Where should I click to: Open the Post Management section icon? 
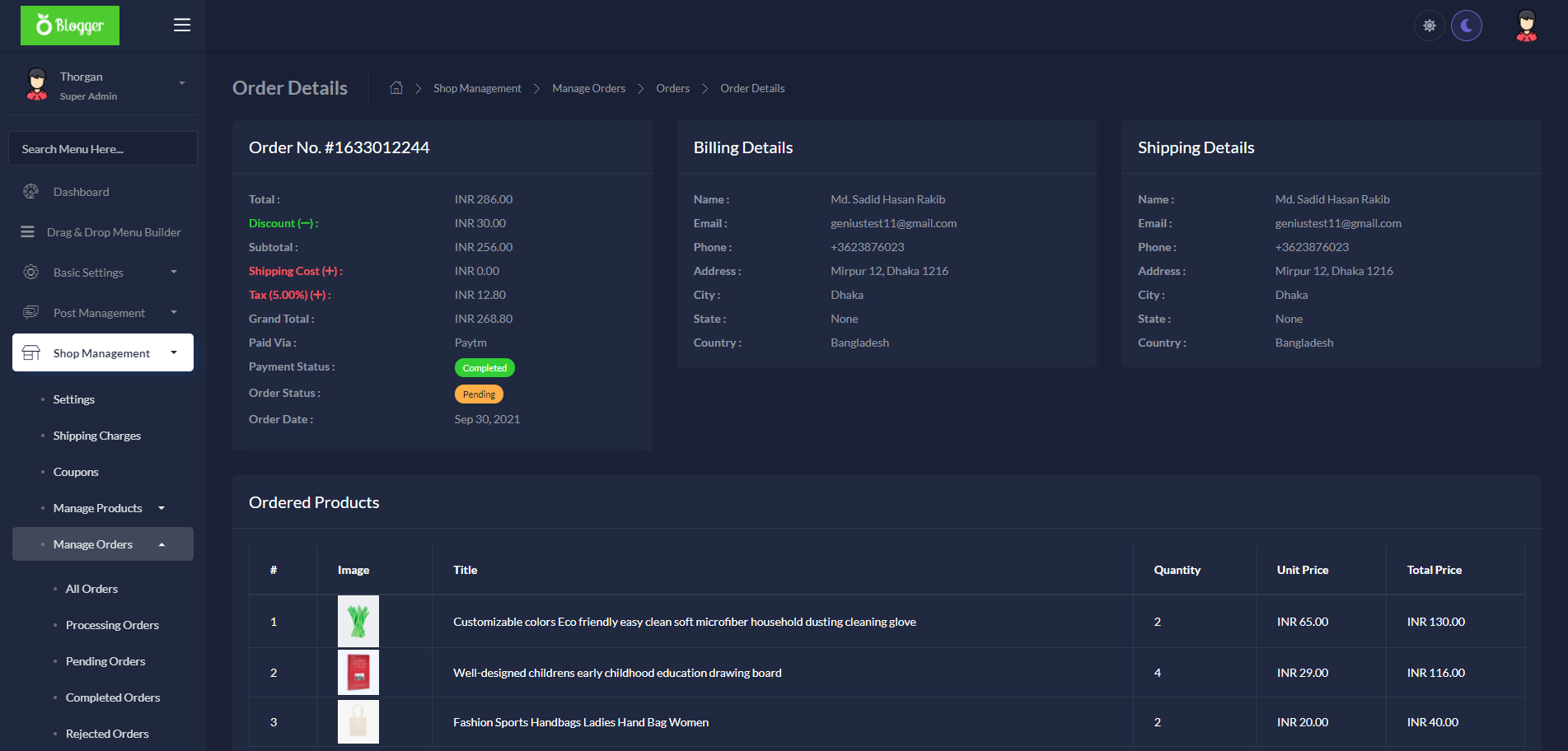(x=30, y=312)
